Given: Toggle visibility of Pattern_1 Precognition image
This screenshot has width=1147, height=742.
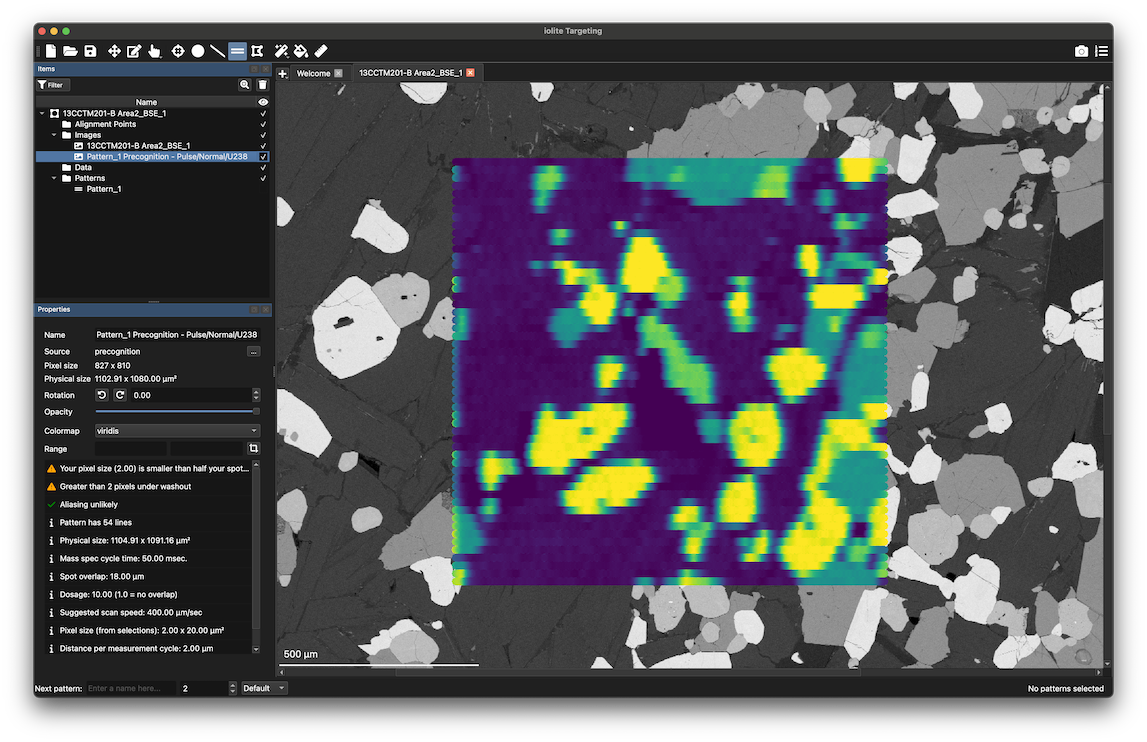Looking at the screenshot, I should 262,156.
